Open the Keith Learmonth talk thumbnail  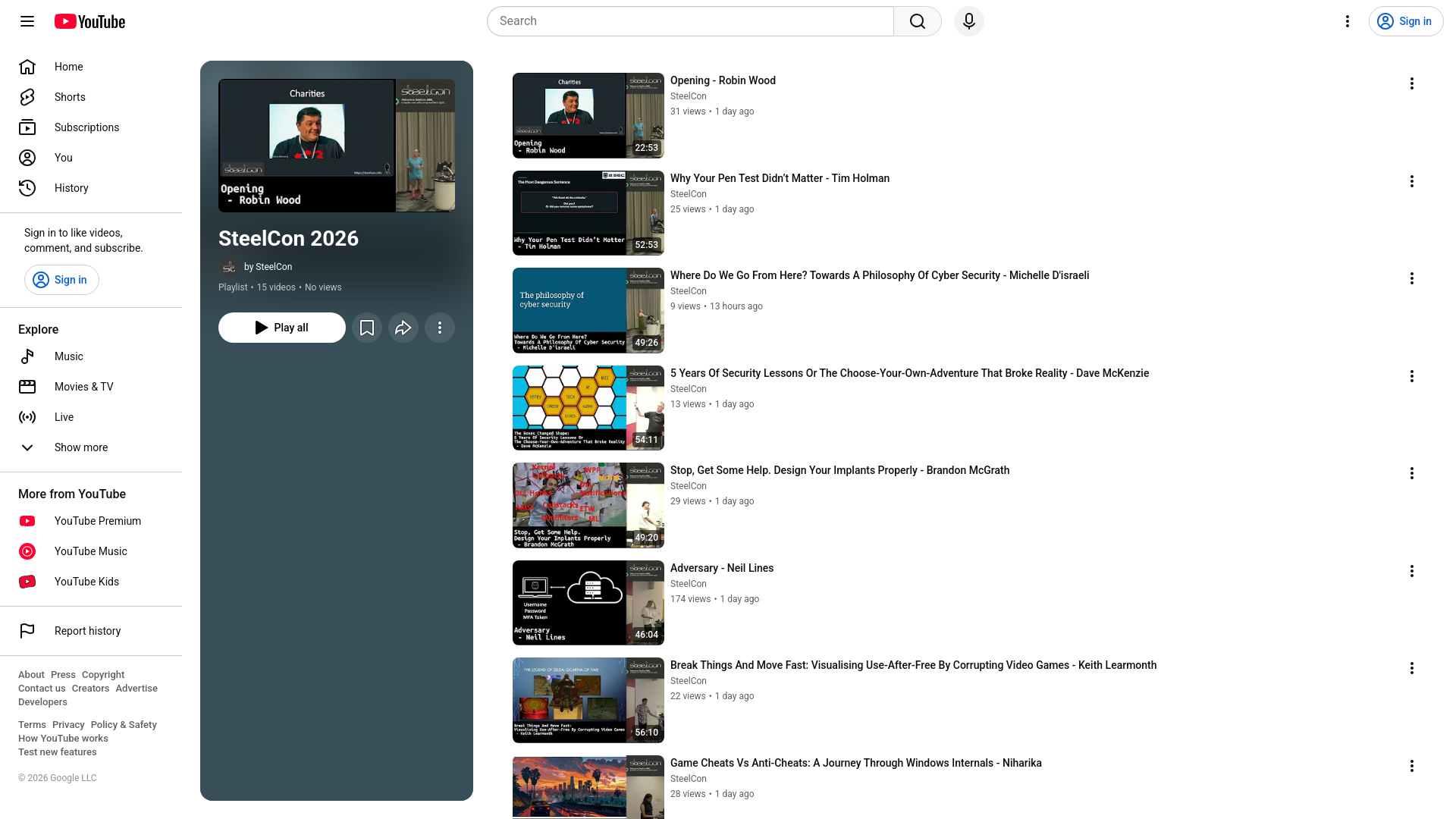click(x=588, y=700)
